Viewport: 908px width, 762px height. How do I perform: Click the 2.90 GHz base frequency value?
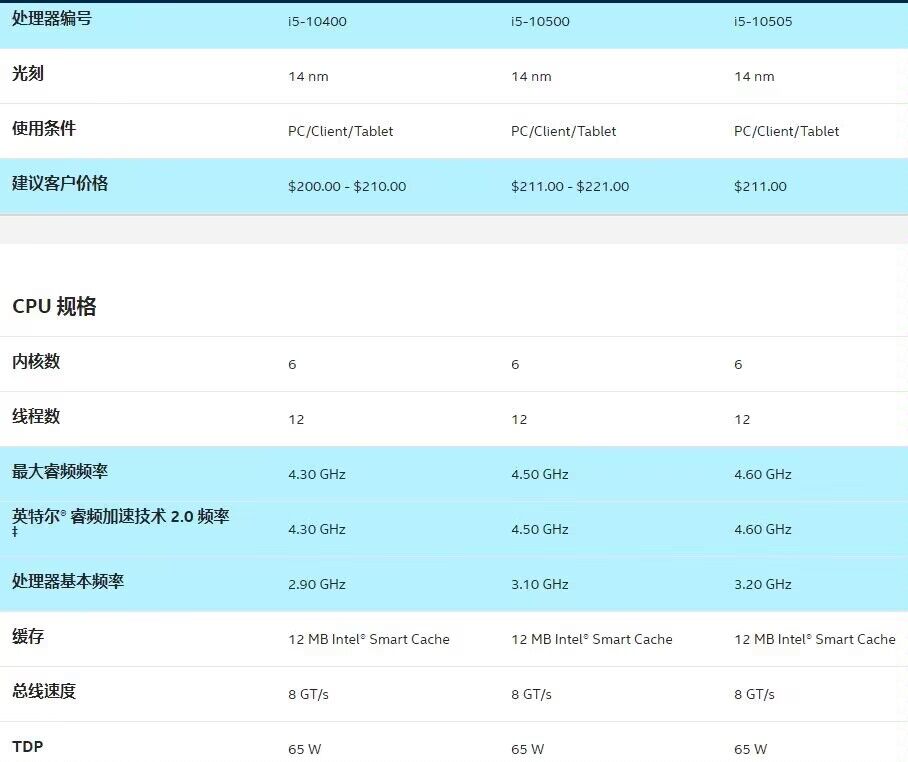coord(317,584)
